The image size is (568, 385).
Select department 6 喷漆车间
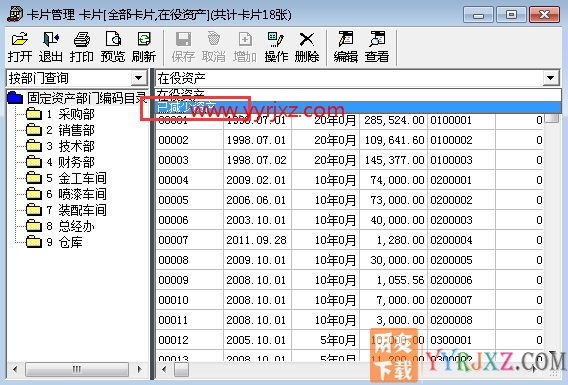click(x=76, y=194)
